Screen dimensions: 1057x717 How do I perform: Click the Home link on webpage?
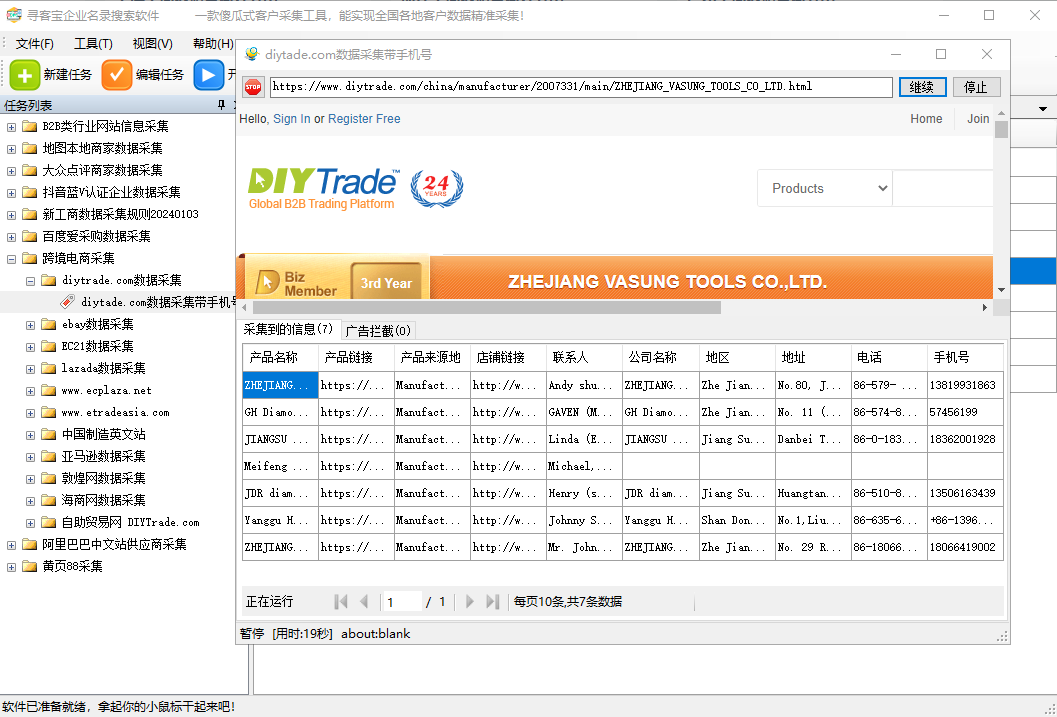pos(926,119)
